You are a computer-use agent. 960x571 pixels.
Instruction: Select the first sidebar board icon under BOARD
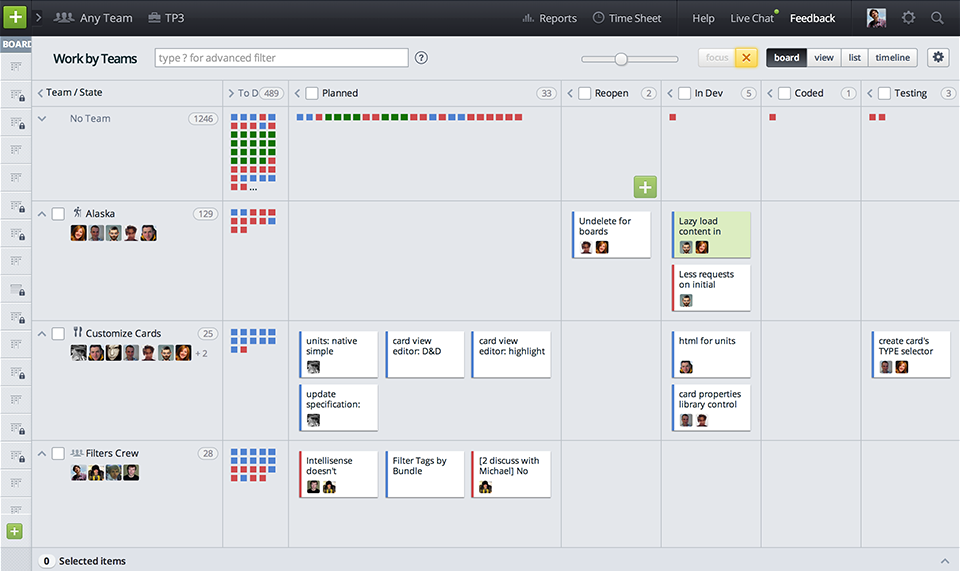coord(16,67)
